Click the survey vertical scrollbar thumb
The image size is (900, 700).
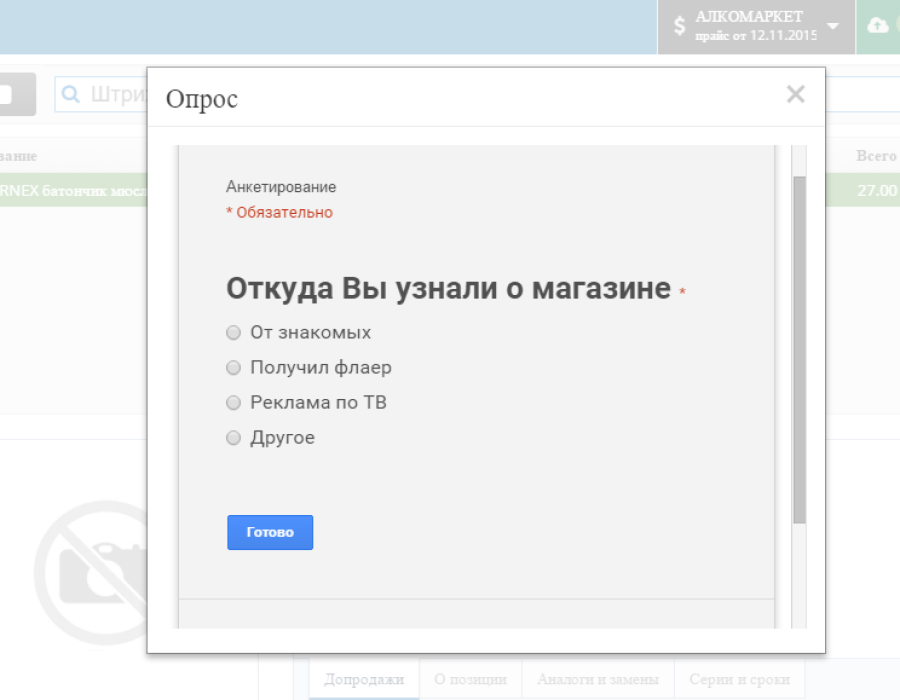[x=799, y=350]
